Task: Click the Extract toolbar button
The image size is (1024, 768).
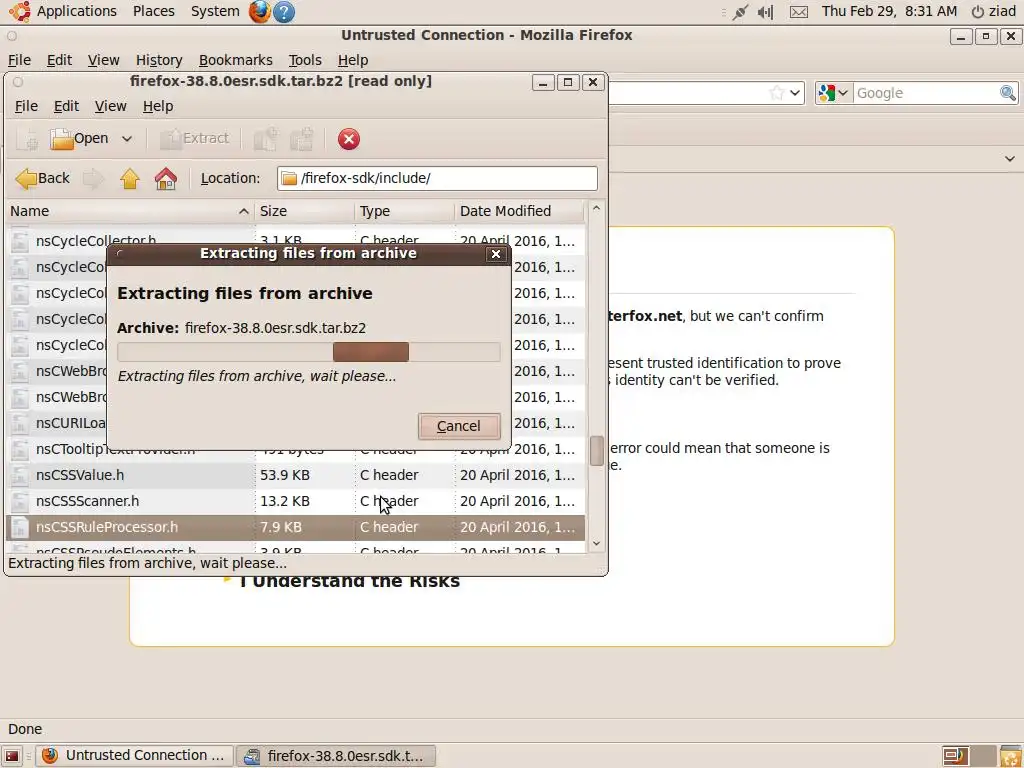Action: [195, 138]
